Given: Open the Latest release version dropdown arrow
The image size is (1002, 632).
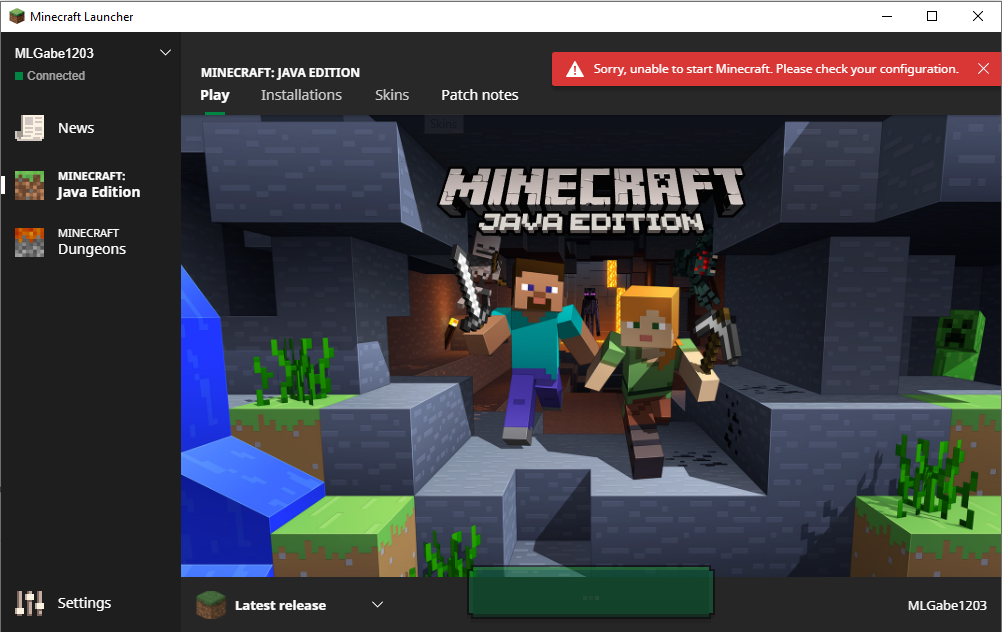Looking at the screenshot, I should (377, 605).
